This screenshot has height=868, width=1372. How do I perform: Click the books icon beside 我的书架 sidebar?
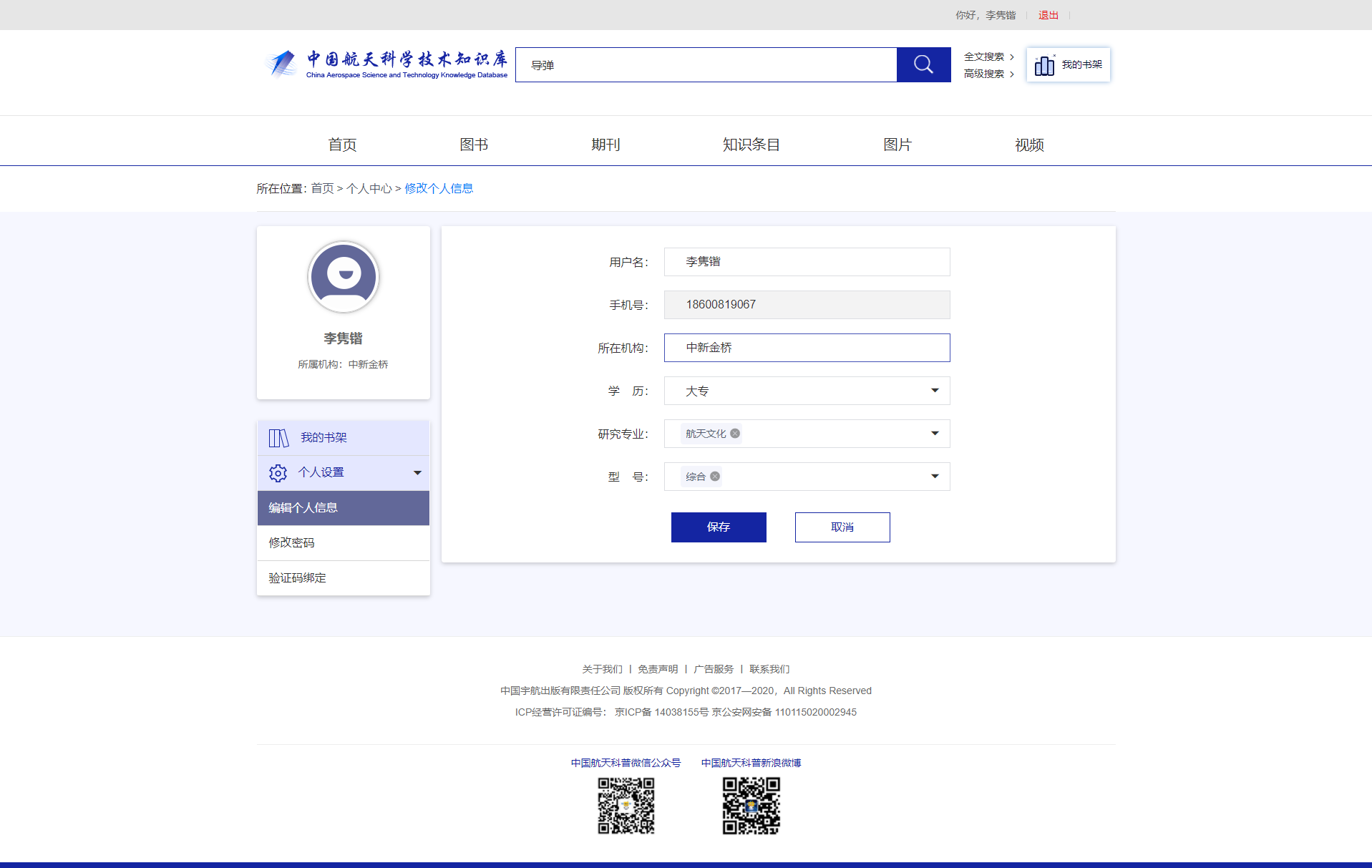278,437
